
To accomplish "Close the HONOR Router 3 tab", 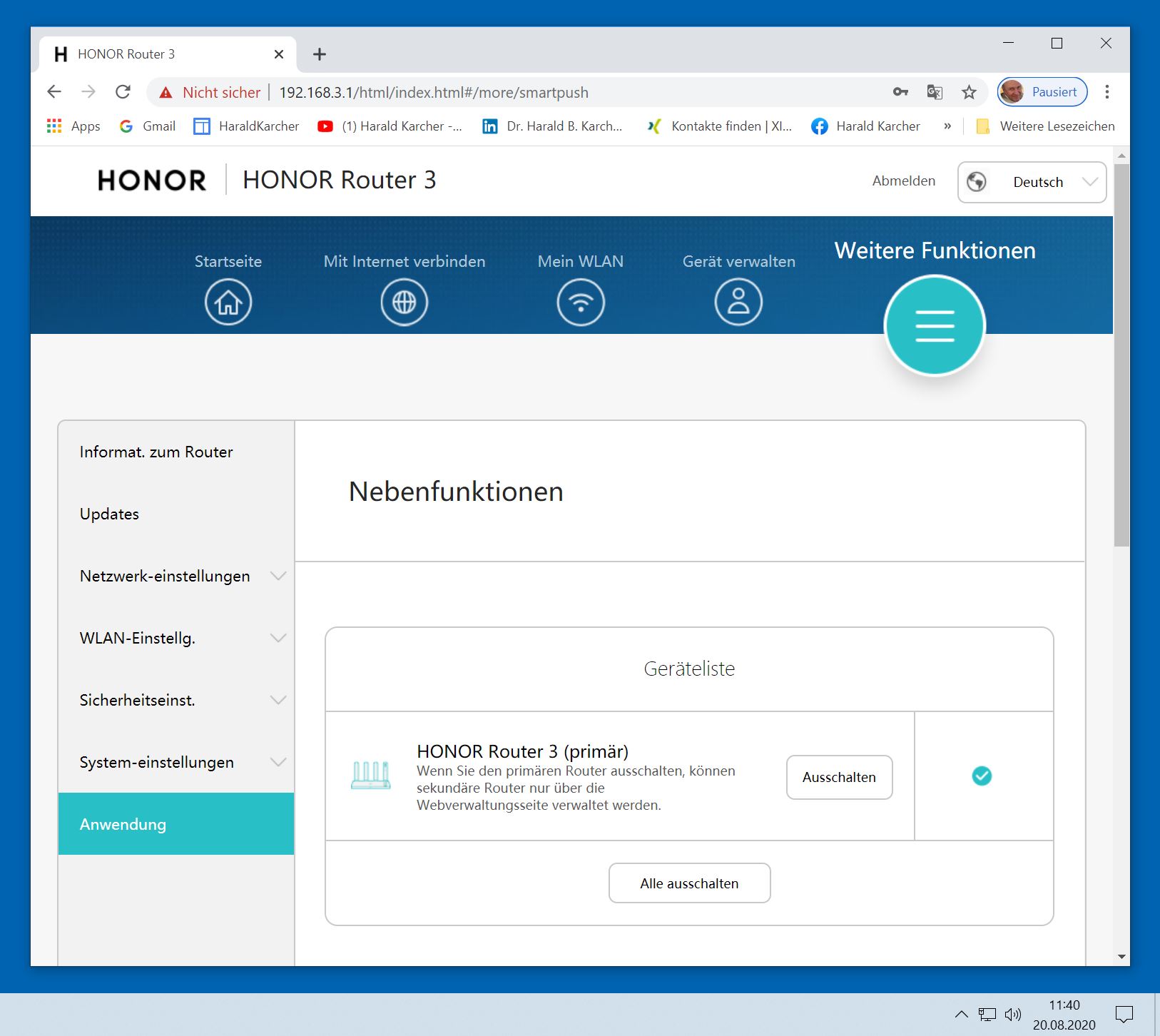I will click(x=279, y=54).
